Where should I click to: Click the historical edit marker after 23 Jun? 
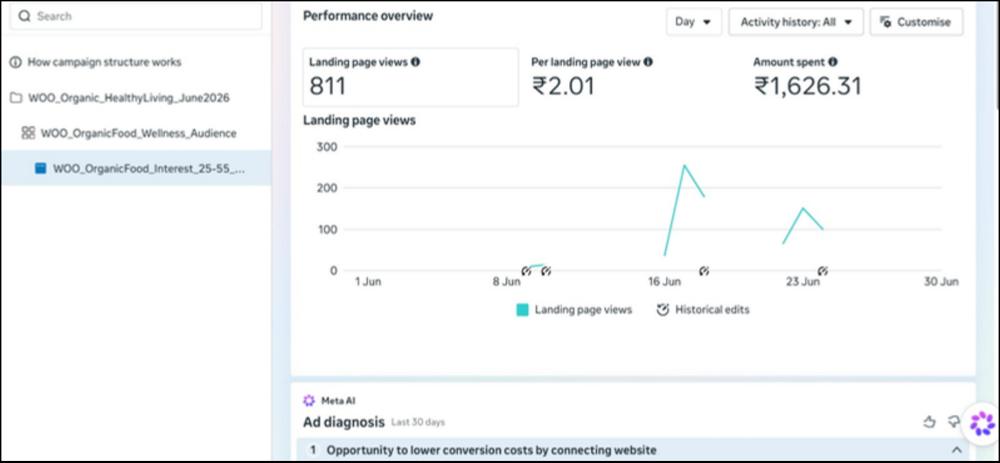click(x=823, y=271)
